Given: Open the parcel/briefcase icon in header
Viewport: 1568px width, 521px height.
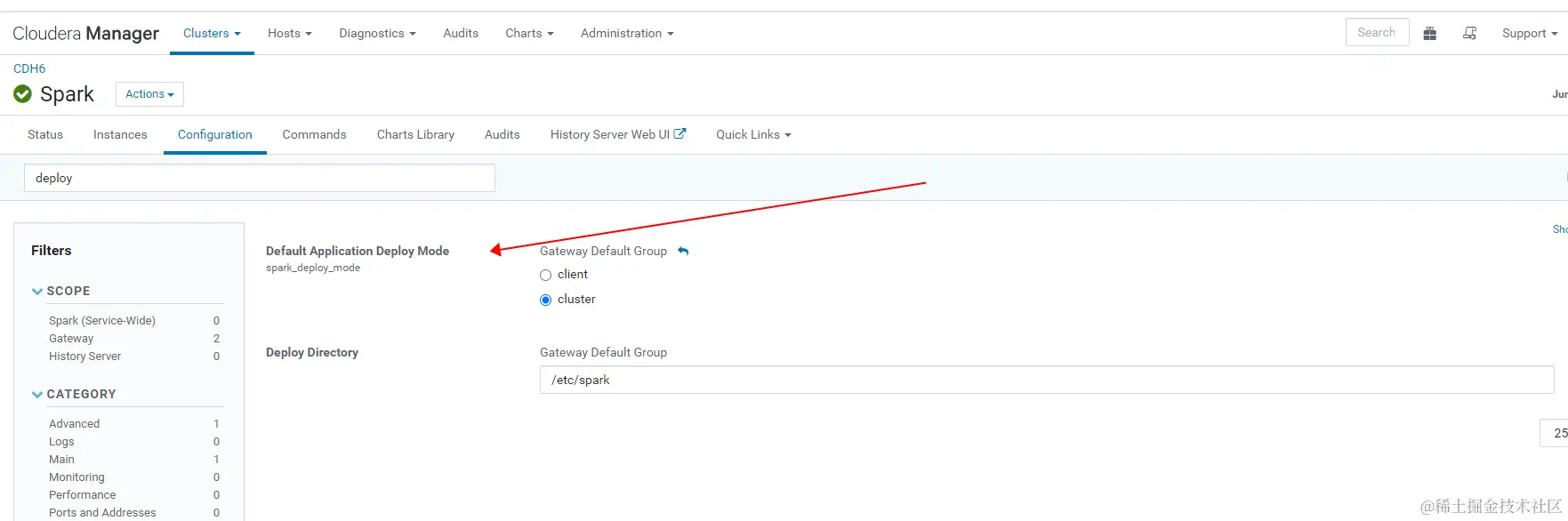Looking at the screenshot, I should click(1430, 33).
